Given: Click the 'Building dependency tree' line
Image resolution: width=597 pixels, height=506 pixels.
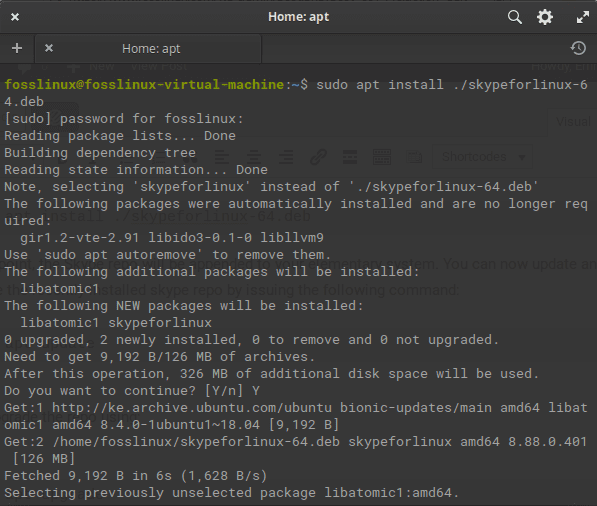Looking at the screenshot, I should [x=100, y=153].
